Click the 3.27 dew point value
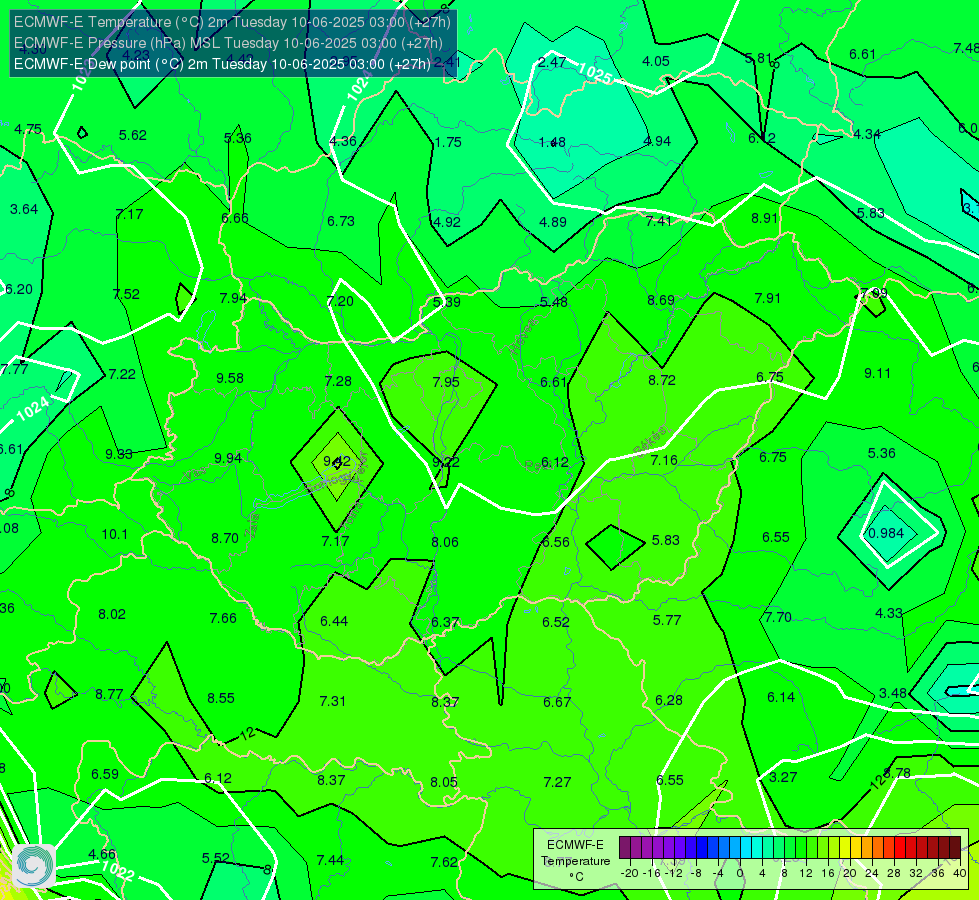The image size is (979, 900). tap(783, 778)
